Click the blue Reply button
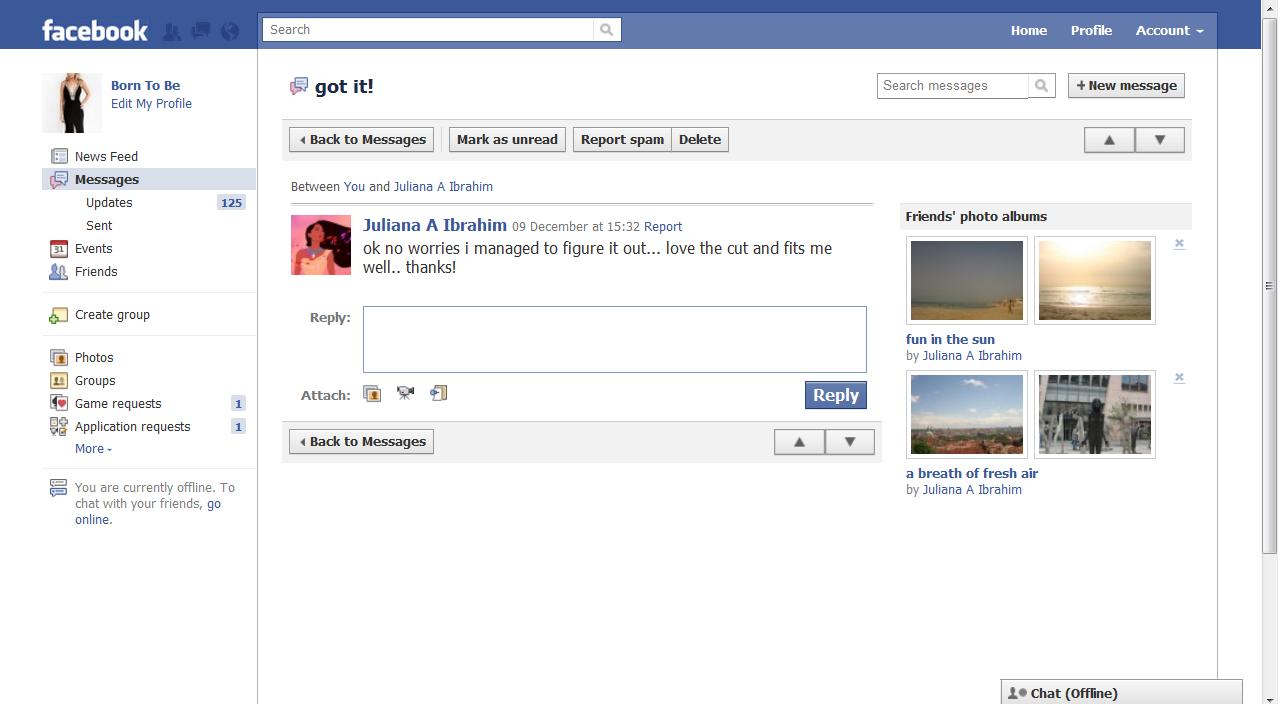This screenshot has width=1280, height=704. [x=836, y=395]
